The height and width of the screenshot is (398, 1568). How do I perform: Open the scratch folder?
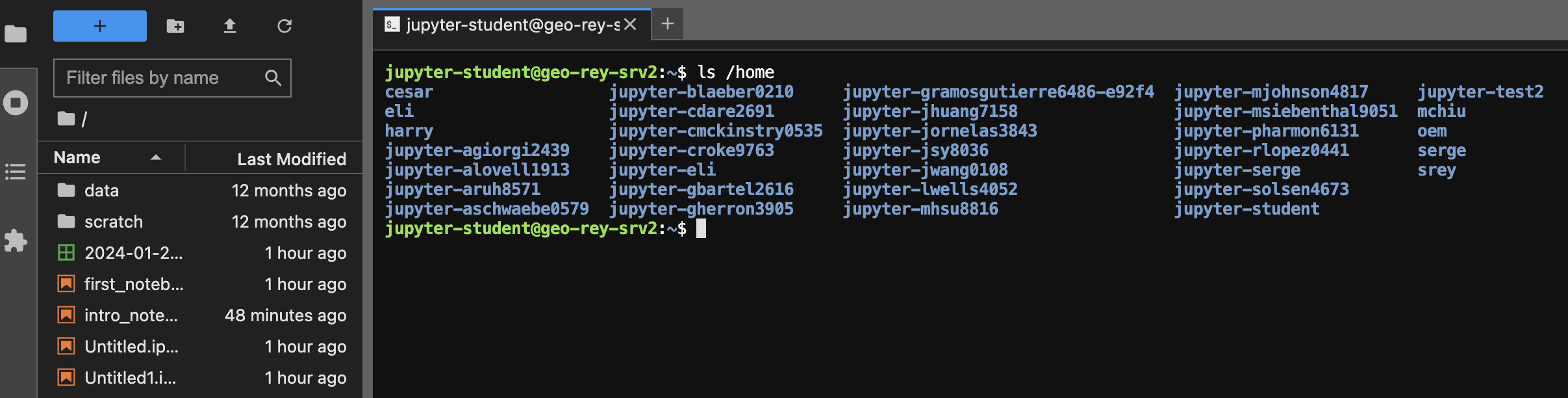pyautogui.click(x=113, y=222)
